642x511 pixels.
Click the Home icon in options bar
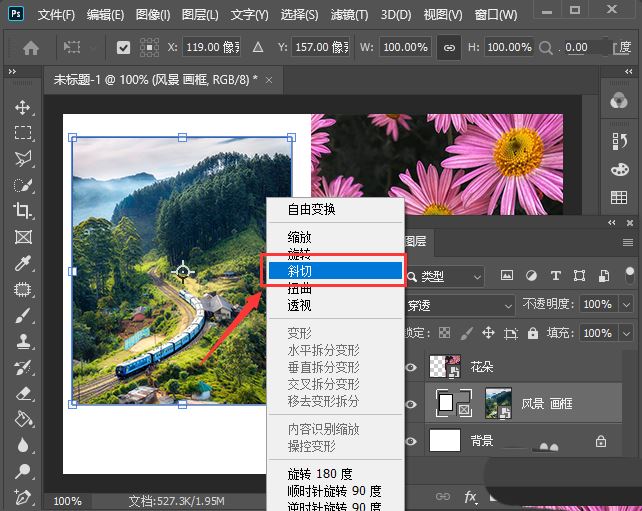click(x=31, y=48)
